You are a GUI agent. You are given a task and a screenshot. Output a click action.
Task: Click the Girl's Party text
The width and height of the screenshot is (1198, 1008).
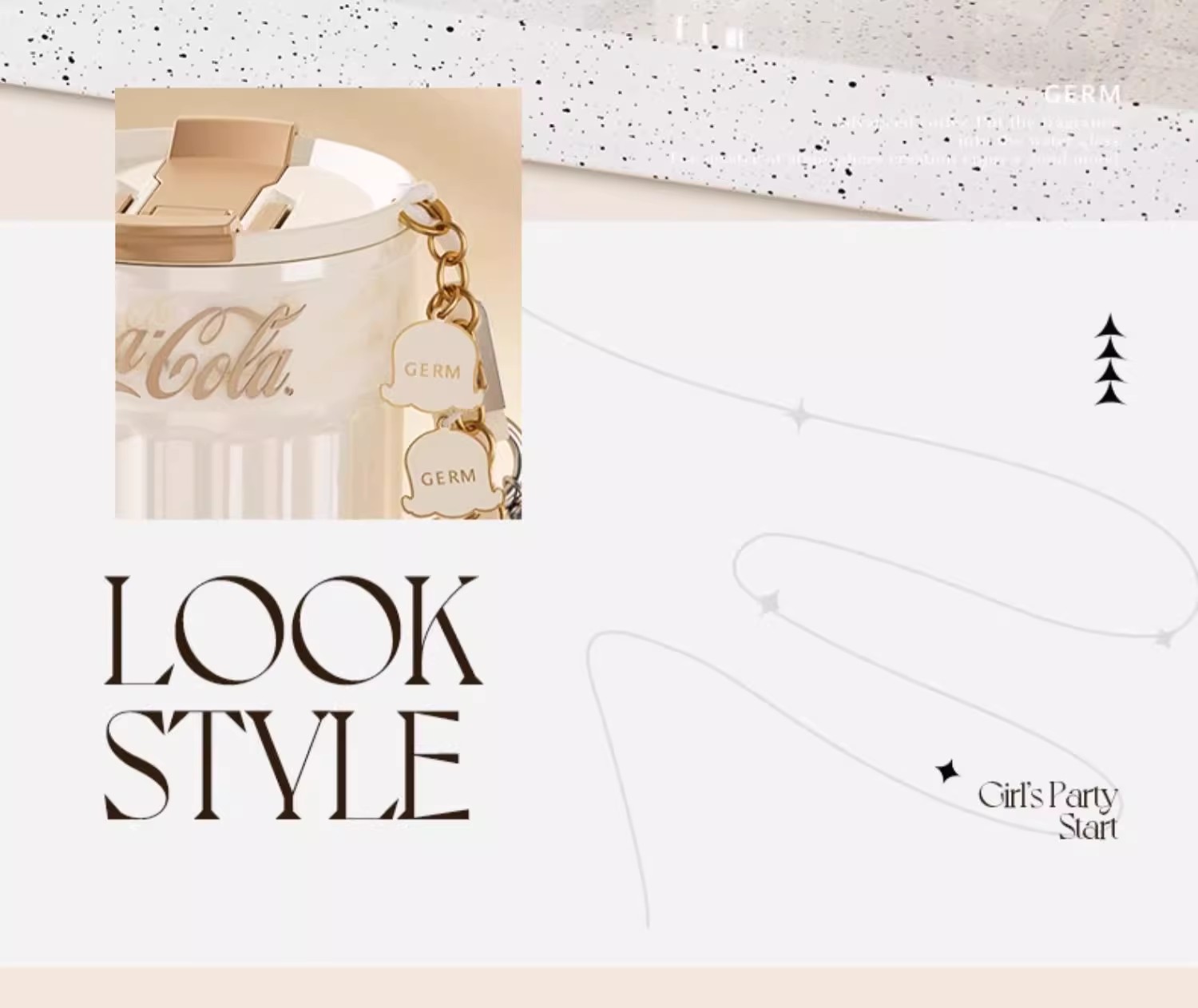[x=1048, y=796]
